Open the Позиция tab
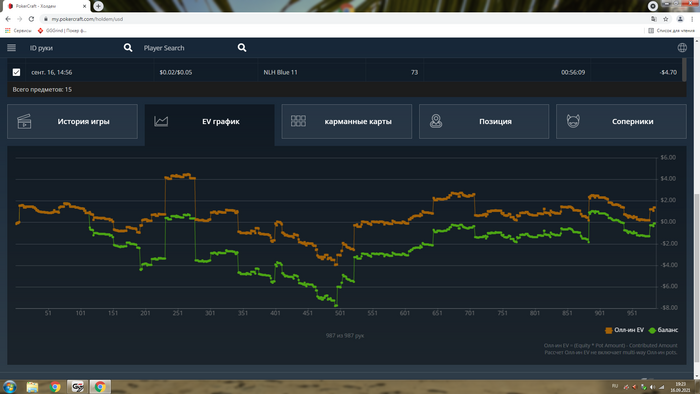The image size is (700, 394). 484,121
